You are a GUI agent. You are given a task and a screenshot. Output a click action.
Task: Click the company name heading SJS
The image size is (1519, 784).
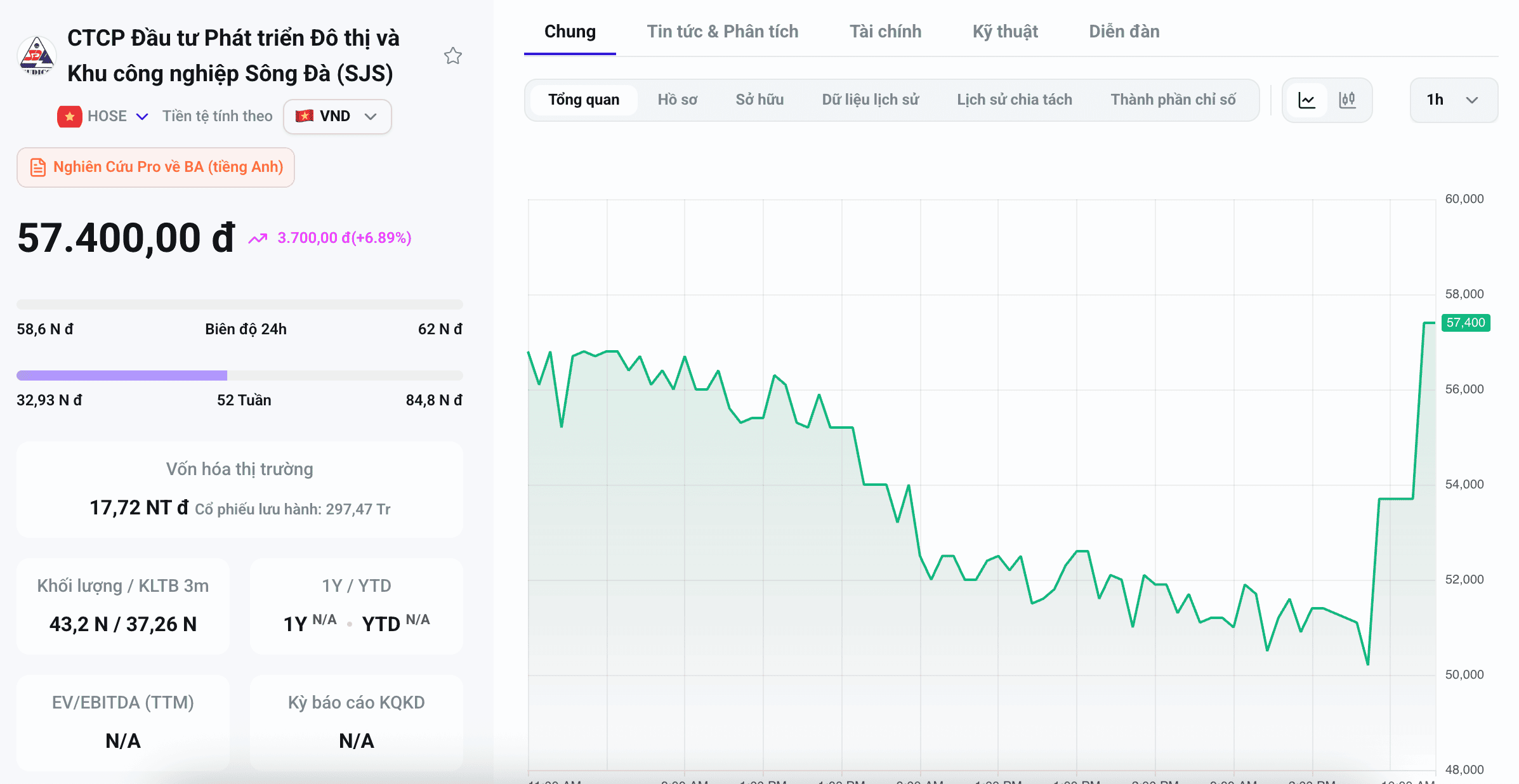pyautogui.click(x=233, y=56)
